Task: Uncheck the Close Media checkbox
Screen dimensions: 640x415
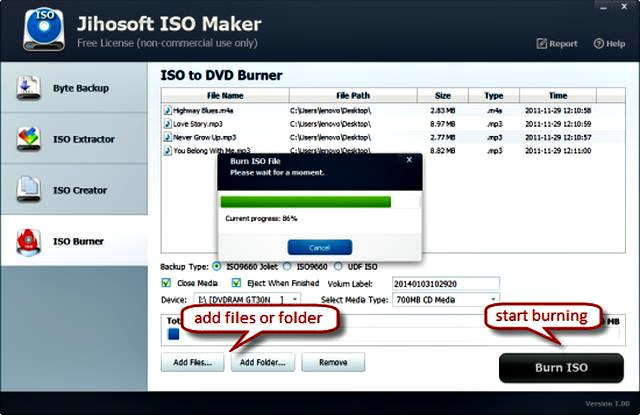Action: click(x=166, y=282)
